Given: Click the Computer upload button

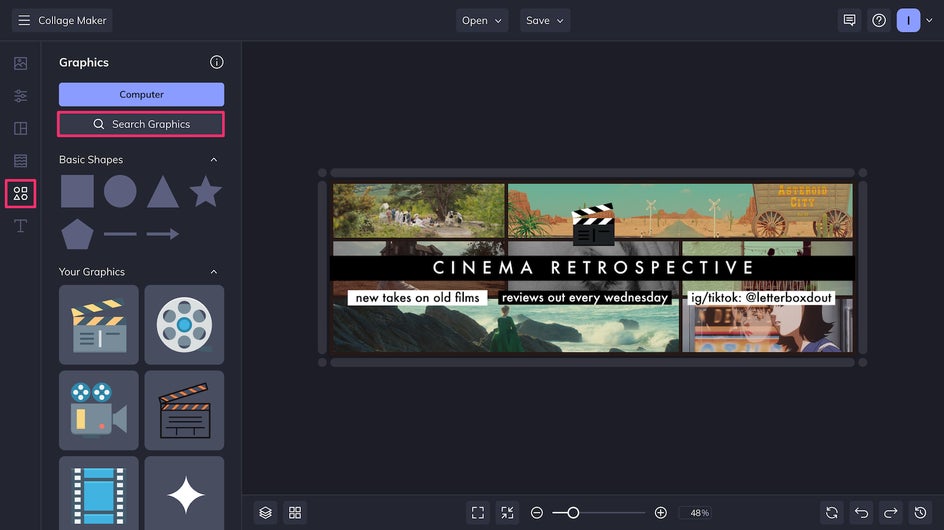Looking at the screenshot, I should (141, 94).
